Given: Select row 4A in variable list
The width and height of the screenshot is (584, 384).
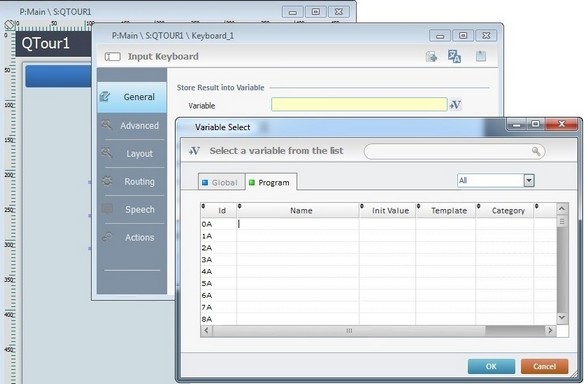Looking at the screenshot, I should [378, 272].
